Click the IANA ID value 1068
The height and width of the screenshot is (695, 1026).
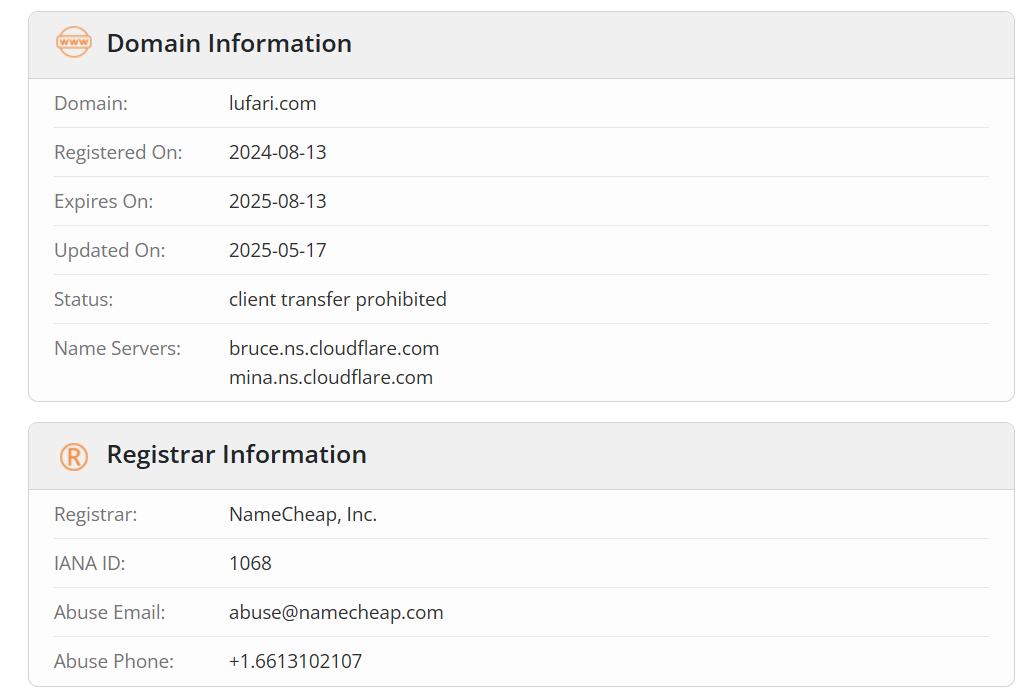click(250, 563)
